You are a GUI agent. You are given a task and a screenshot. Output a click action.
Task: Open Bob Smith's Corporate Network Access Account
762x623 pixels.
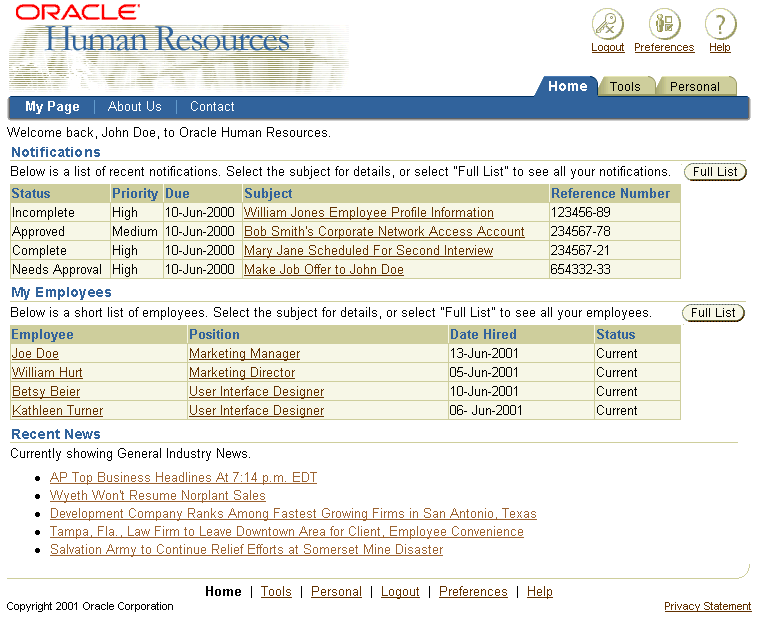tap(384, 232)
